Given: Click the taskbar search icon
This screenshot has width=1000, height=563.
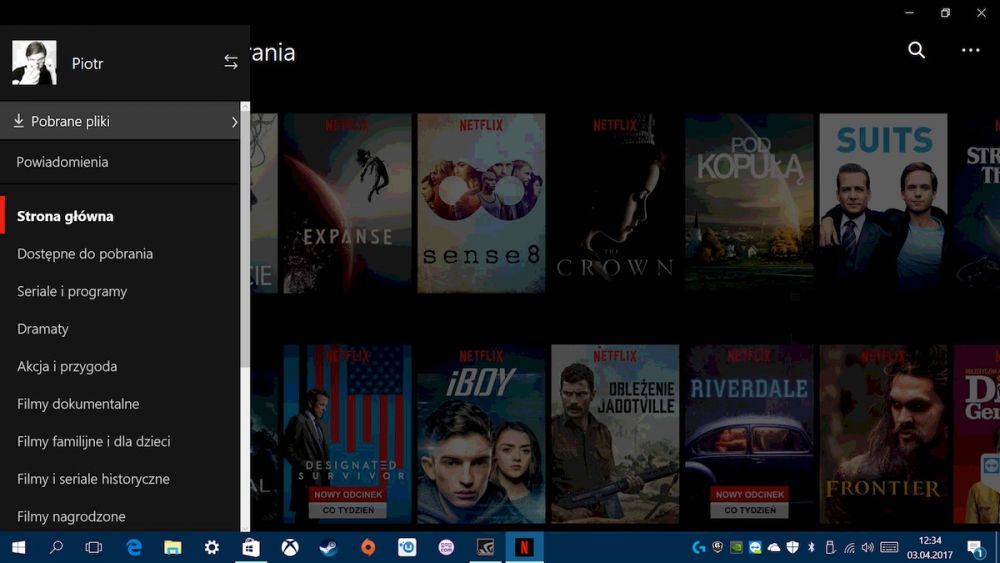Looking at the screenshot, I should tap(56, 547).
